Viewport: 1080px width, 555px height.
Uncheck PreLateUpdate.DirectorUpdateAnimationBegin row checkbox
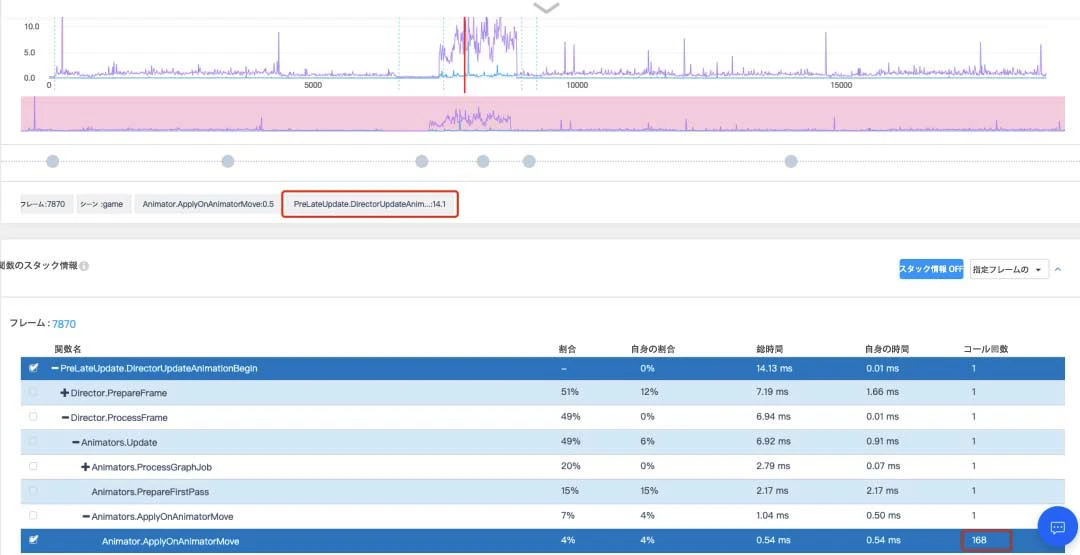33,368
